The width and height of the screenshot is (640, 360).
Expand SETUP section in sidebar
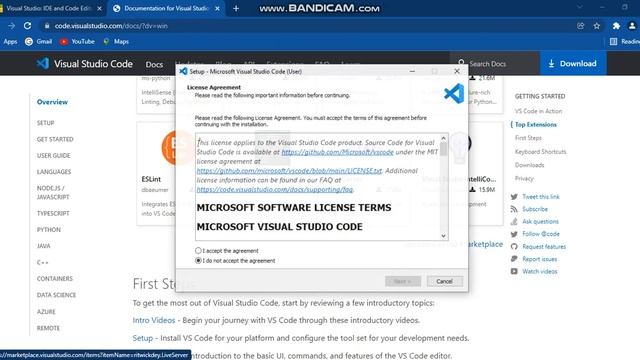[x=45, y=123]
